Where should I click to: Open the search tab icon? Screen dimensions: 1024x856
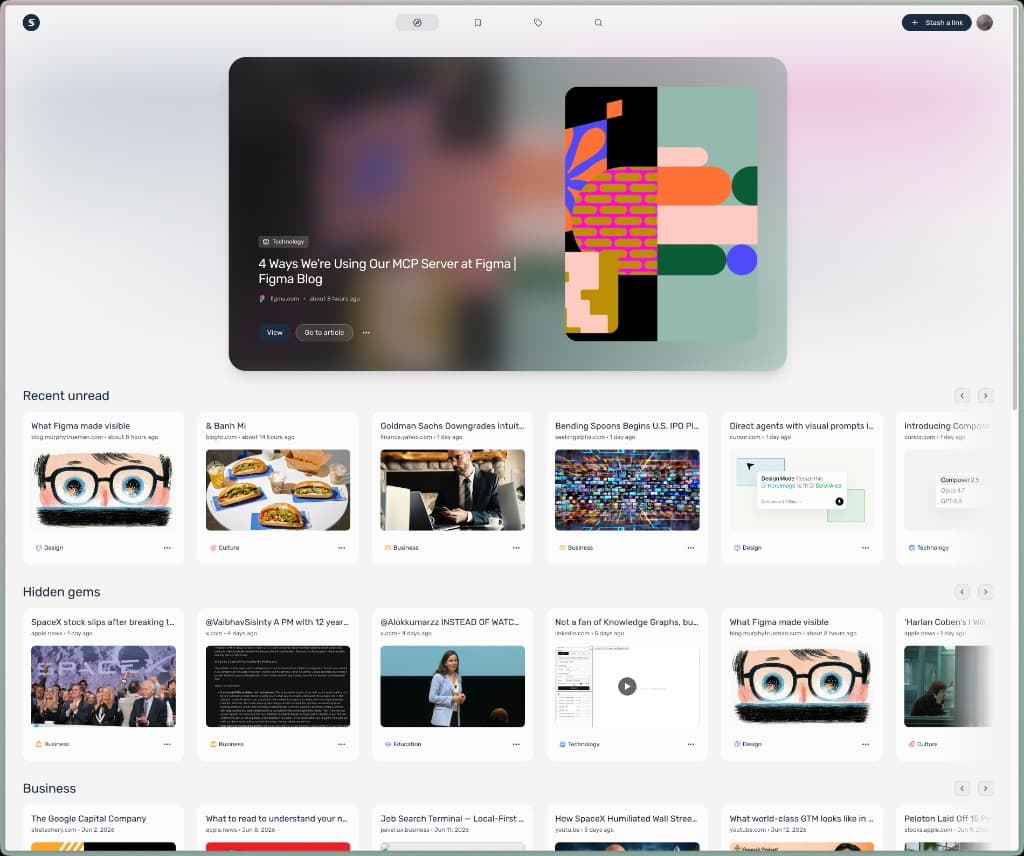click(x=598, y=23)
